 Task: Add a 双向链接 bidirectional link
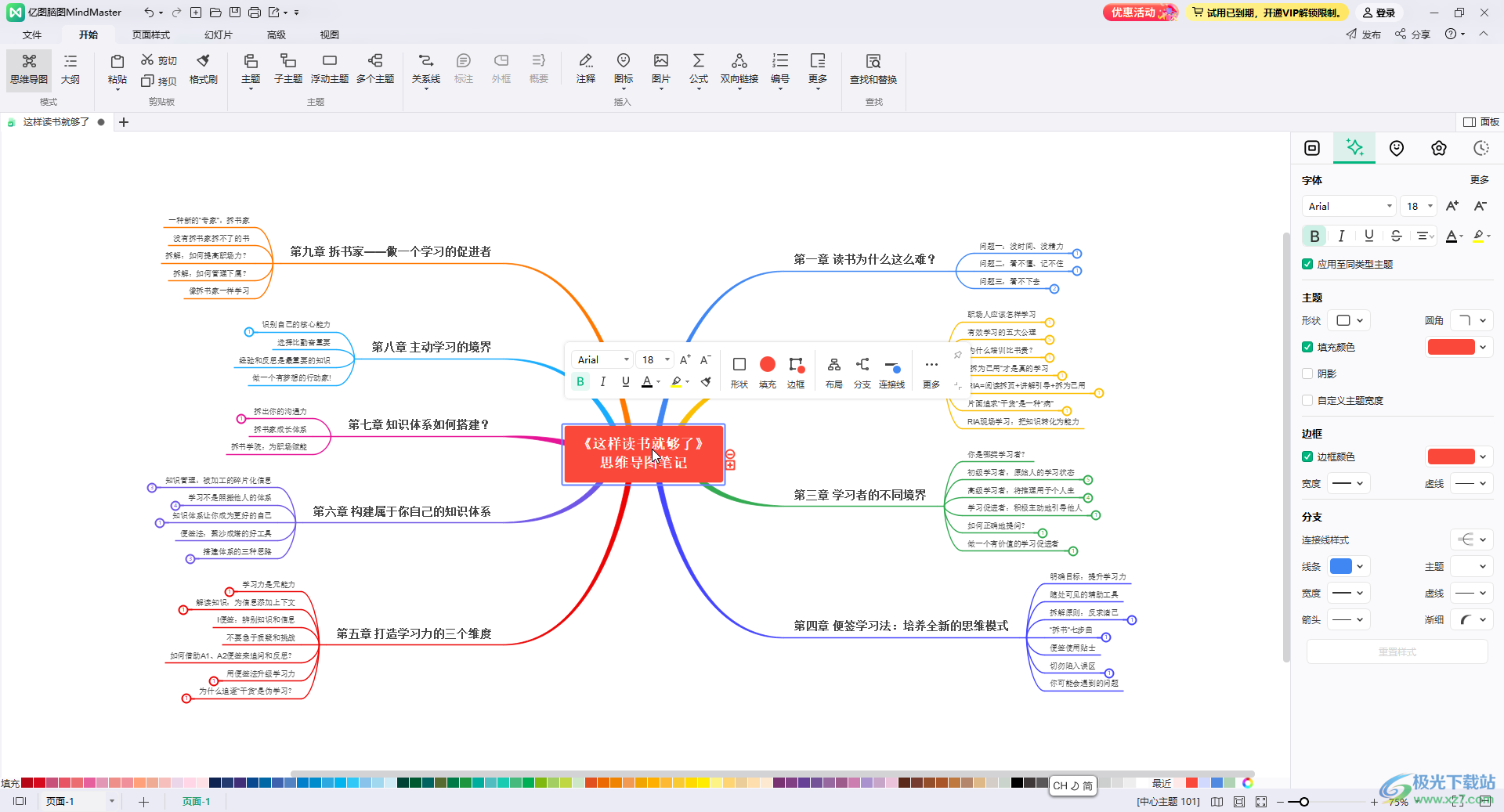pyautogui.click(x=739, y=69)
